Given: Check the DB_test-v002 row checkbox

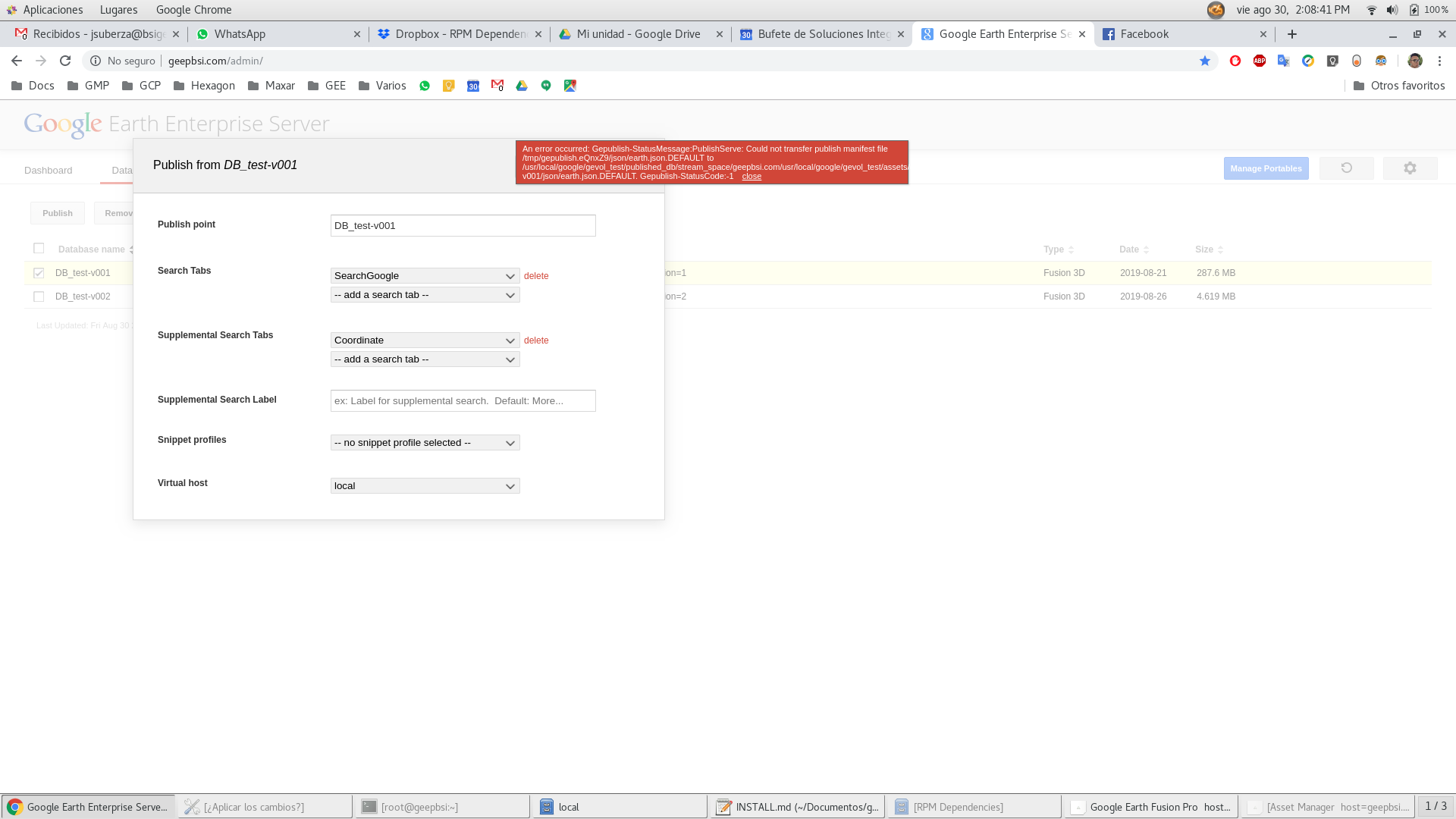Looking at the screenshot, I should pos(39,297).
